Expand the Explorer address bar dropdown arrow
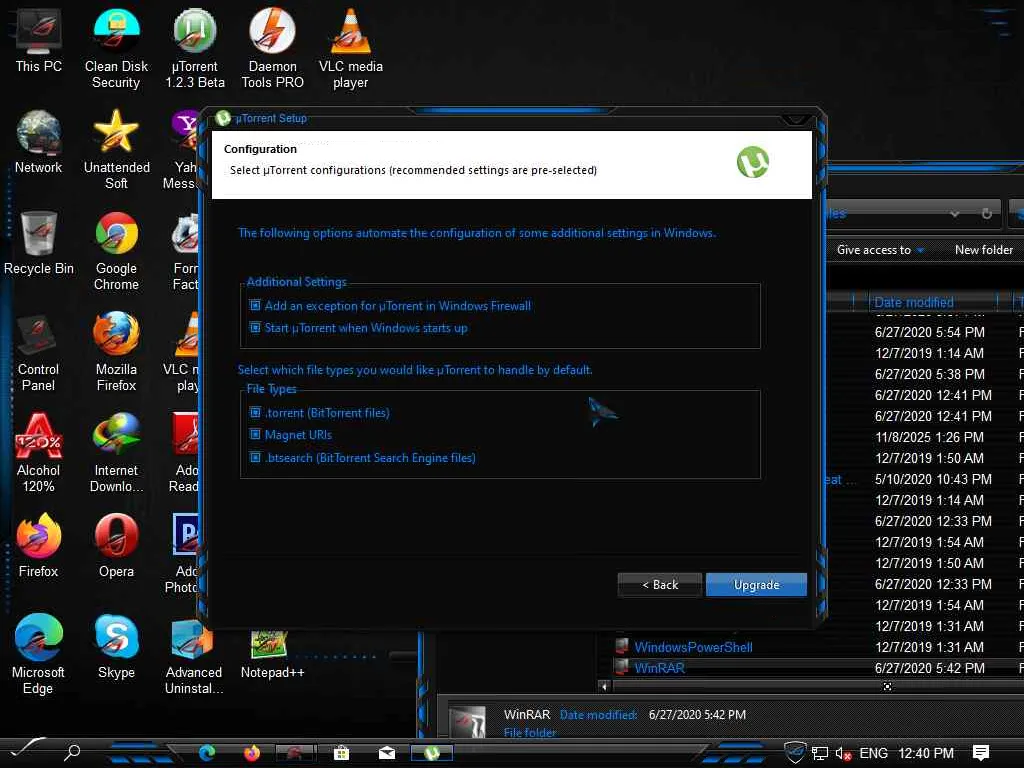 tap(955, 214)
